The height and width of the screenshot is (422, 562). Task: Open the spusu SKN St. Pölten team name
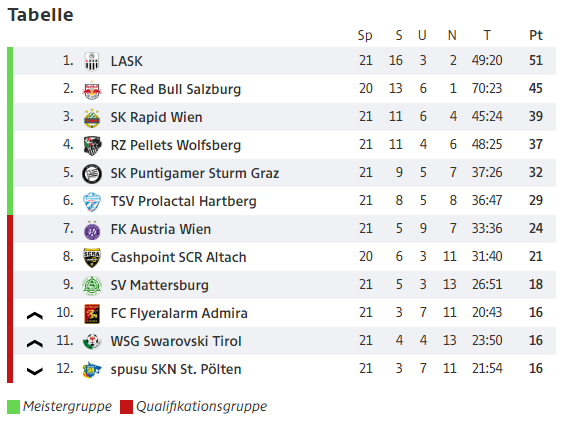(176, 369)
